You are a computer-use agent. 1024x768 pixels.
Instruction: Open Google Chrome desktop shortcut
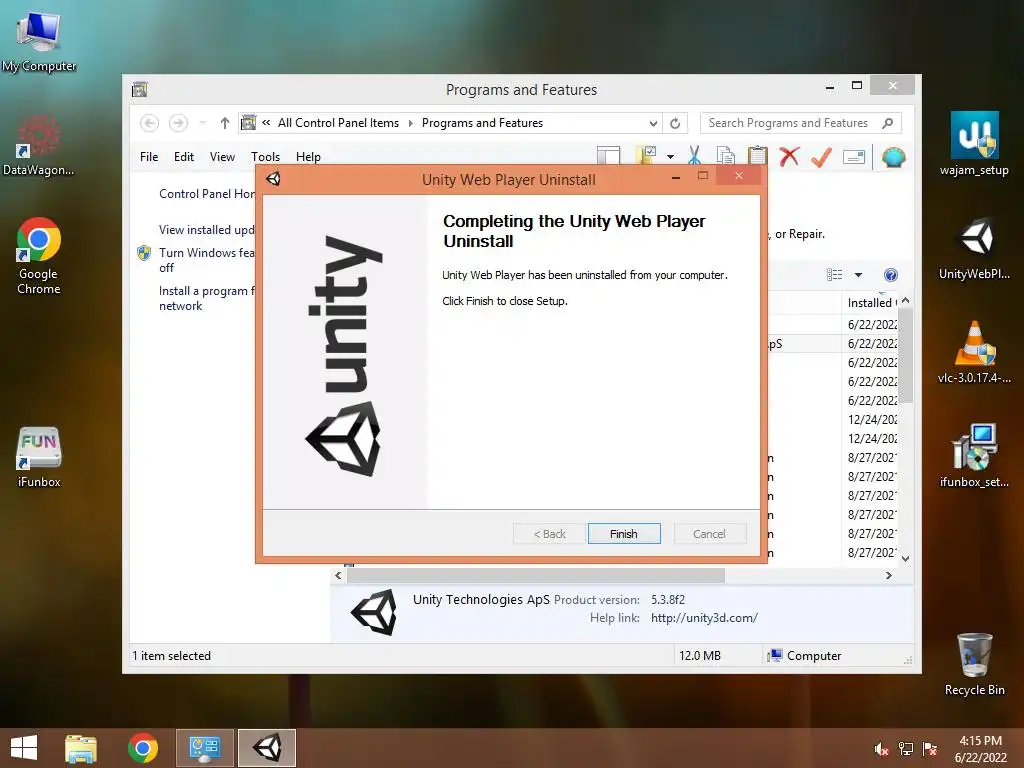point(39,255)
